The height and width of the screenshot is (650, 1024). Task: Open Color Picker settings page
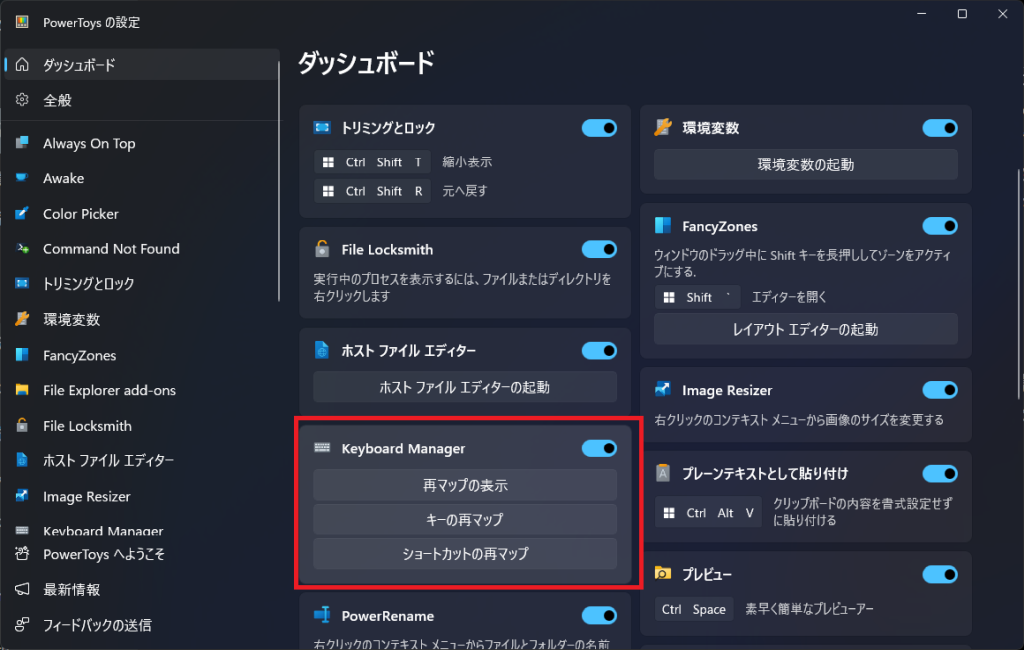click(142, 214)
